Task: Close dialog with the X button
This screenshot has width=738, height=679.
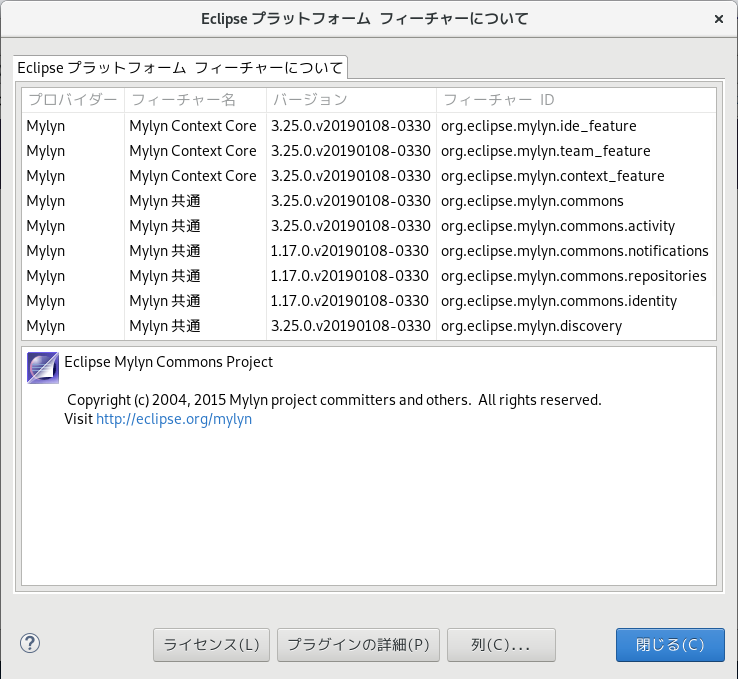Action: pyautogui.click(x=719, y=19)
